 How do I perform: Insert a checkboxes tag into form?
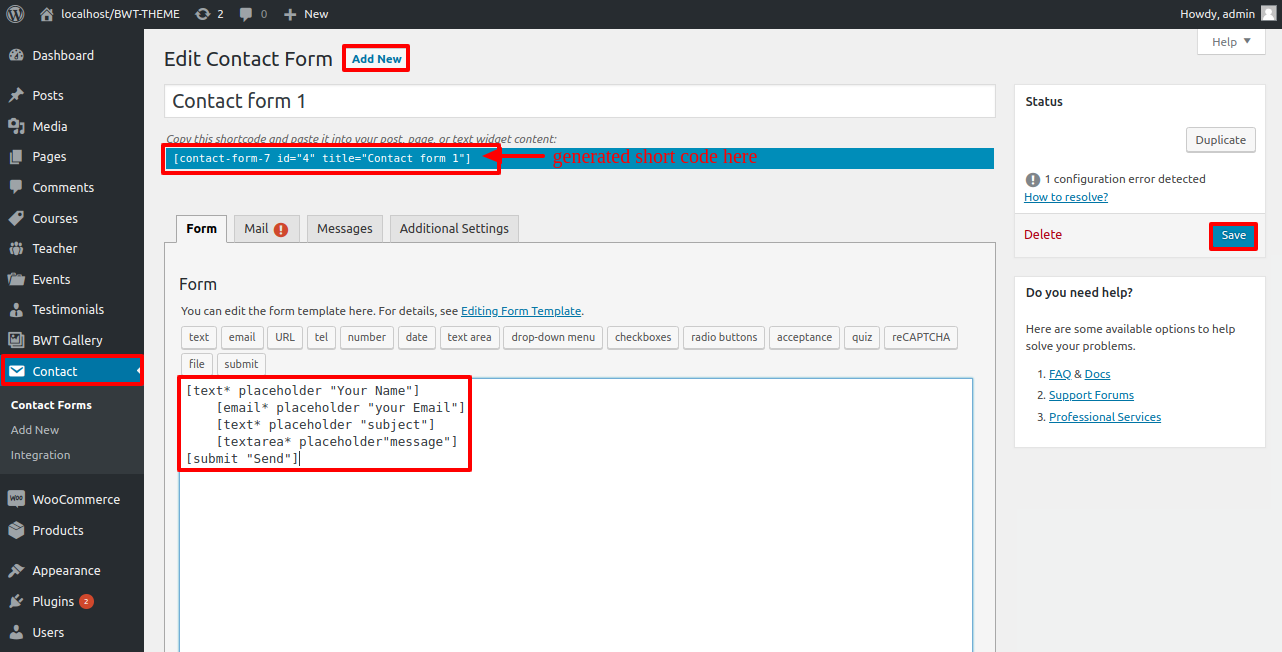pyautogui.click(x=643, y=337)
